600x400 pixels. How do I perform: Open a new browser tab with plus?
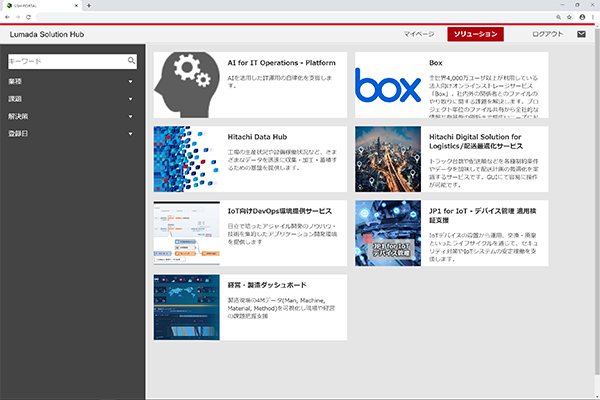tap(89, 5)
